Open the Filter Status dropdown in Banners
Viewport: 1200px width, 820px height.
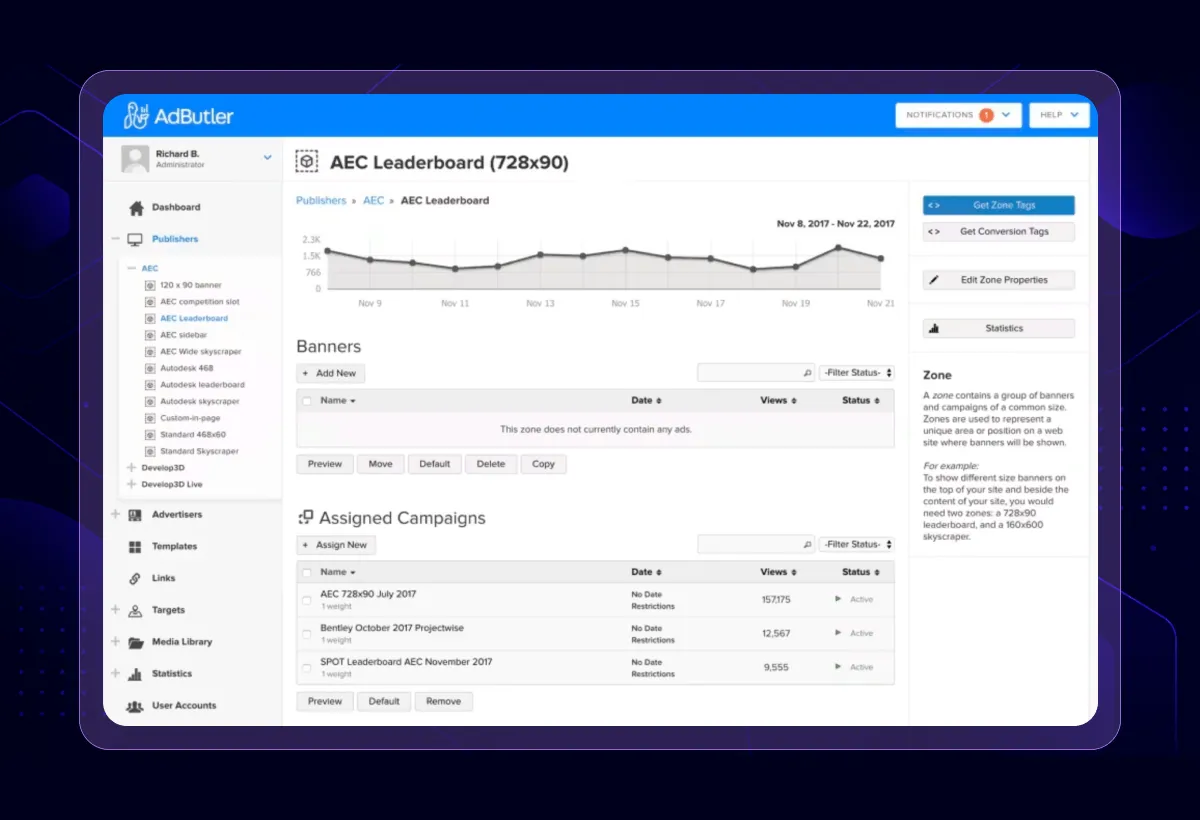click(x=857, y=373)
